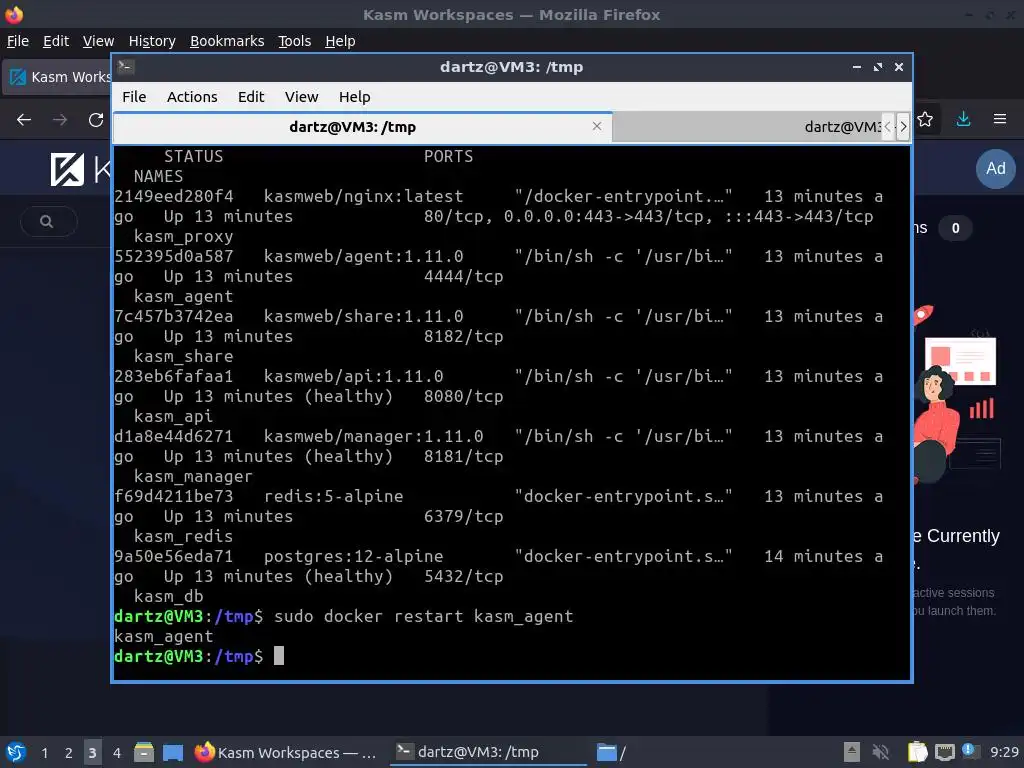This screenshot has width=1024, height=768.
Task: Switch to the second dartz@VM3 terminal tab
Action: point(748,127)
